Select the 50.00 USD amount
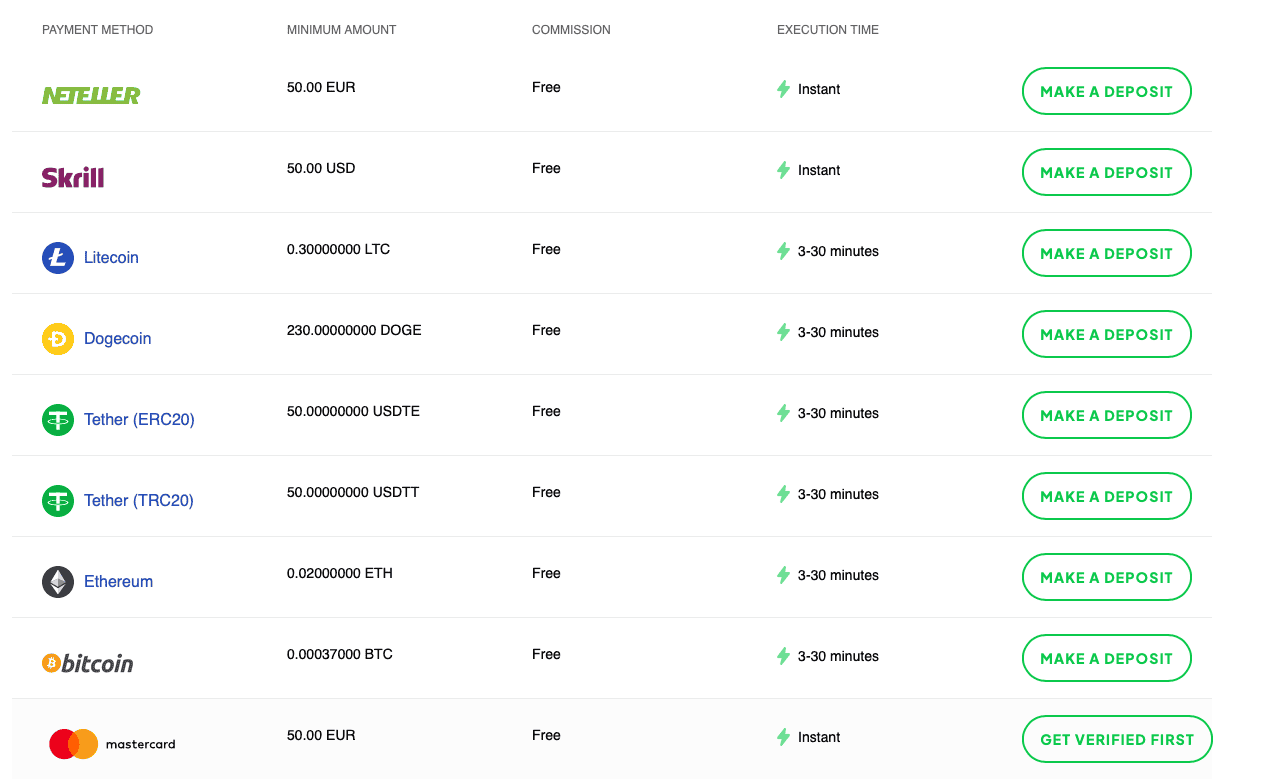1274x782 pixels. tap(321, 168)
